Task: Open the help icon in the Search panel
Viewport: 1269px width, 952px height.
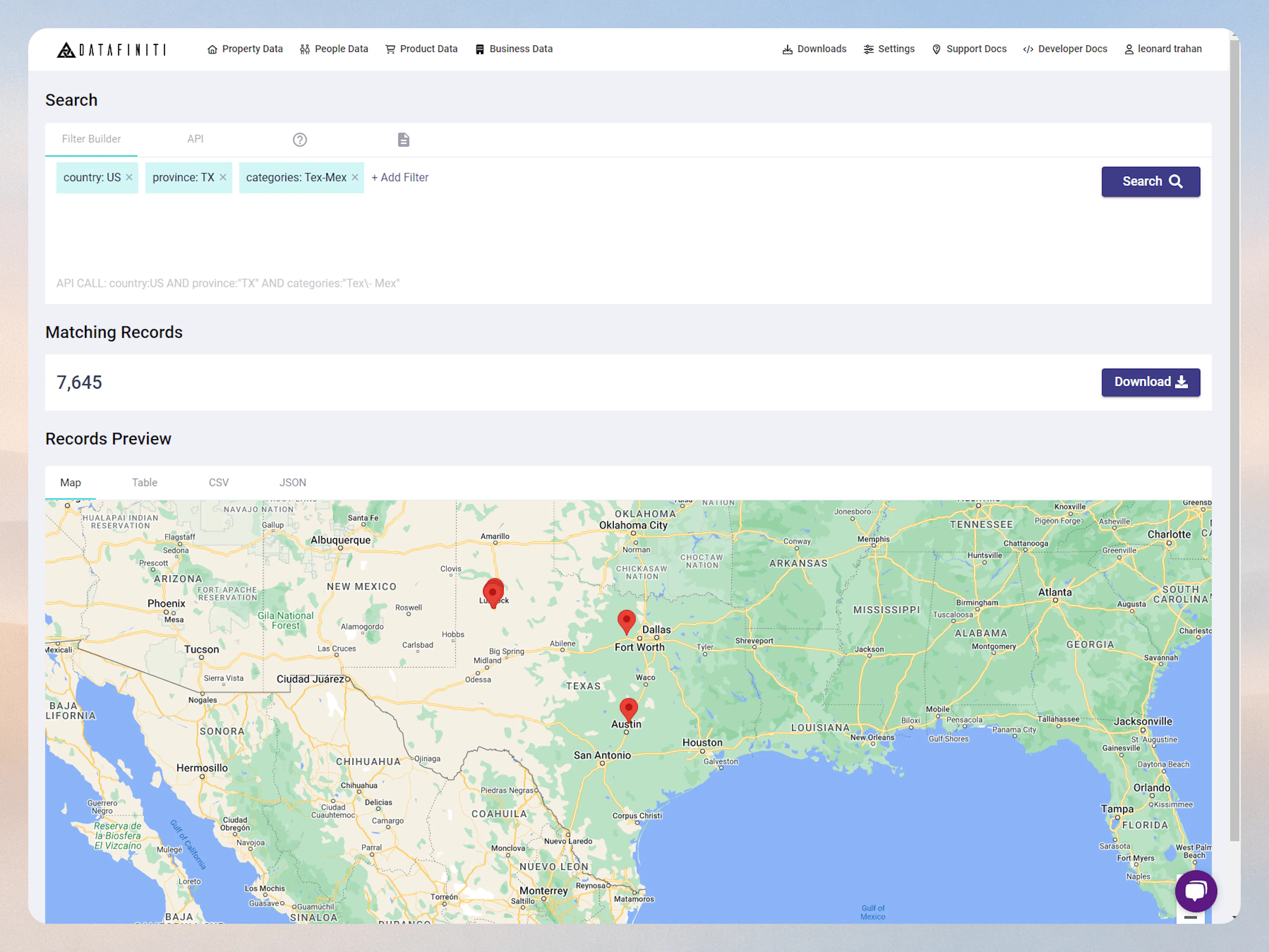Action: (299, 139)
